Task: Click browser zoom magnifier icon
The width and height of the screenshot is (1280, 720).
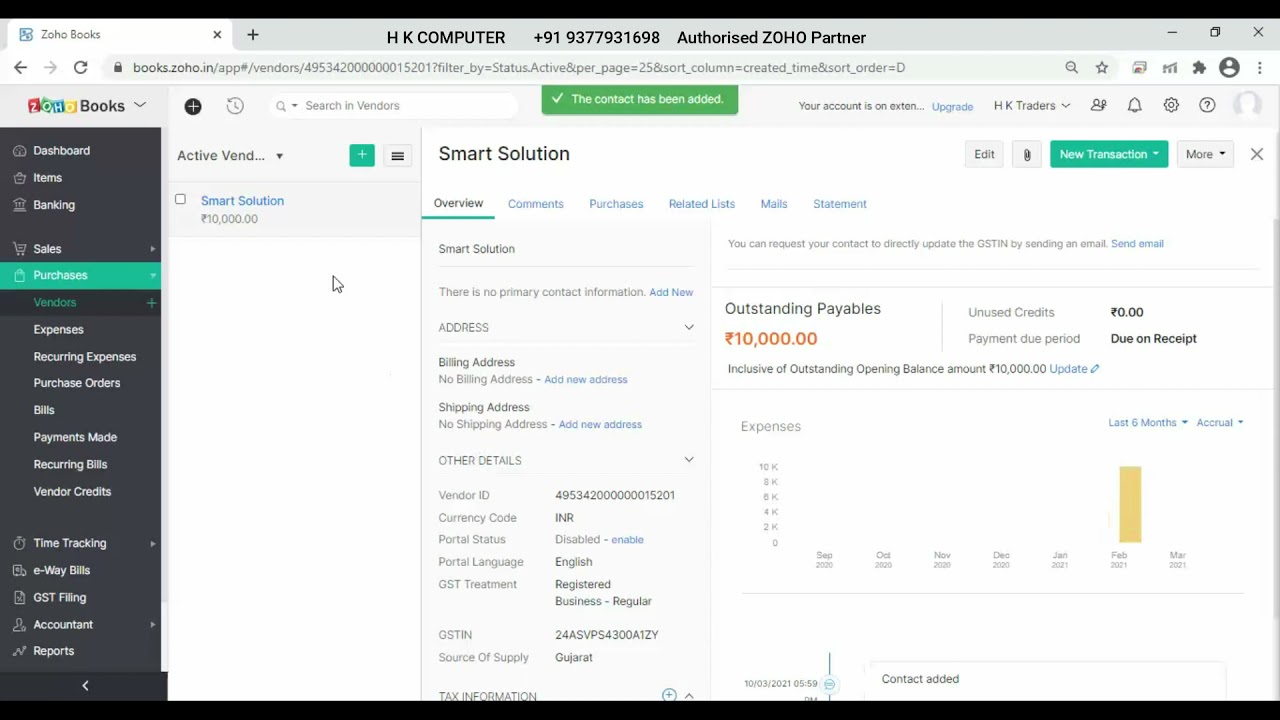Action: point(1071,67)
